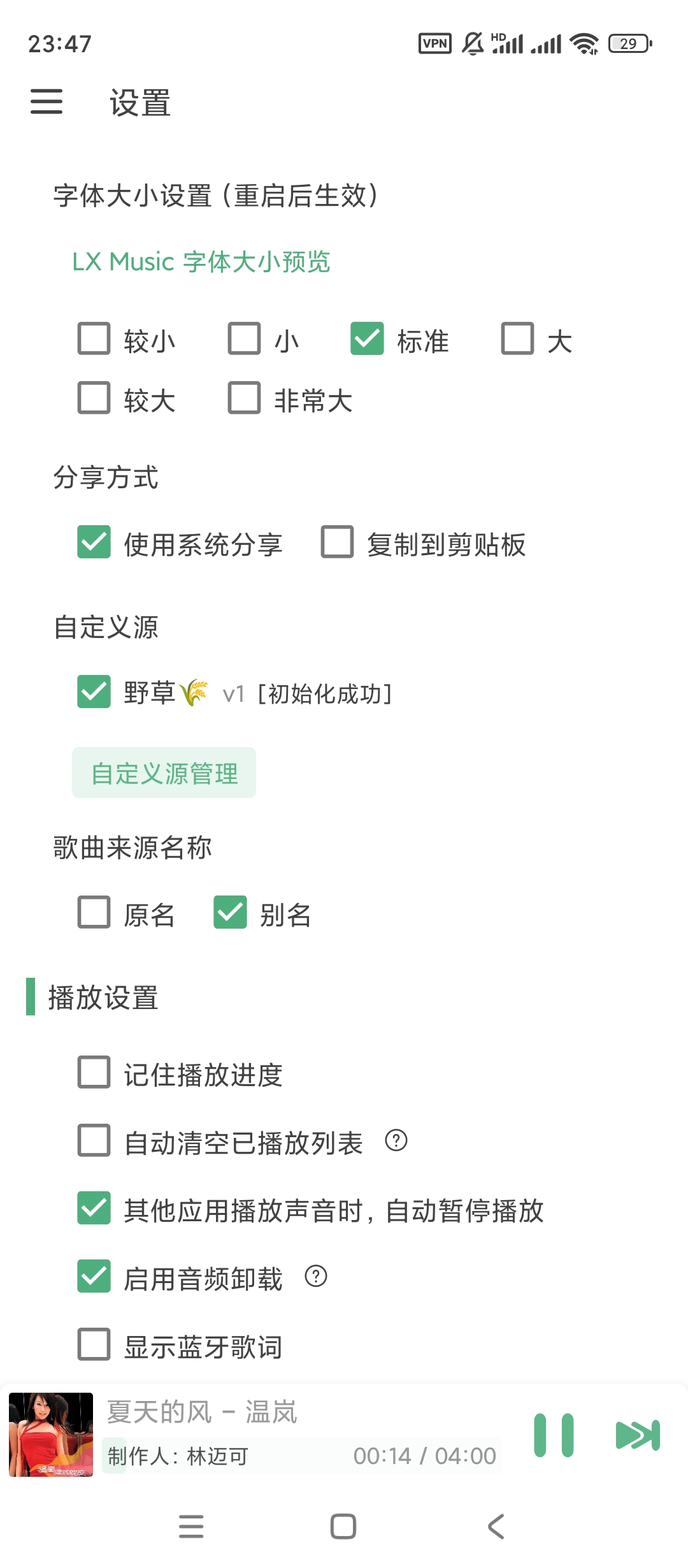The image size is (688, 1568).
Task: Tap help icon beside 启用音频卸载
Action: click(x=316, y=1276)
